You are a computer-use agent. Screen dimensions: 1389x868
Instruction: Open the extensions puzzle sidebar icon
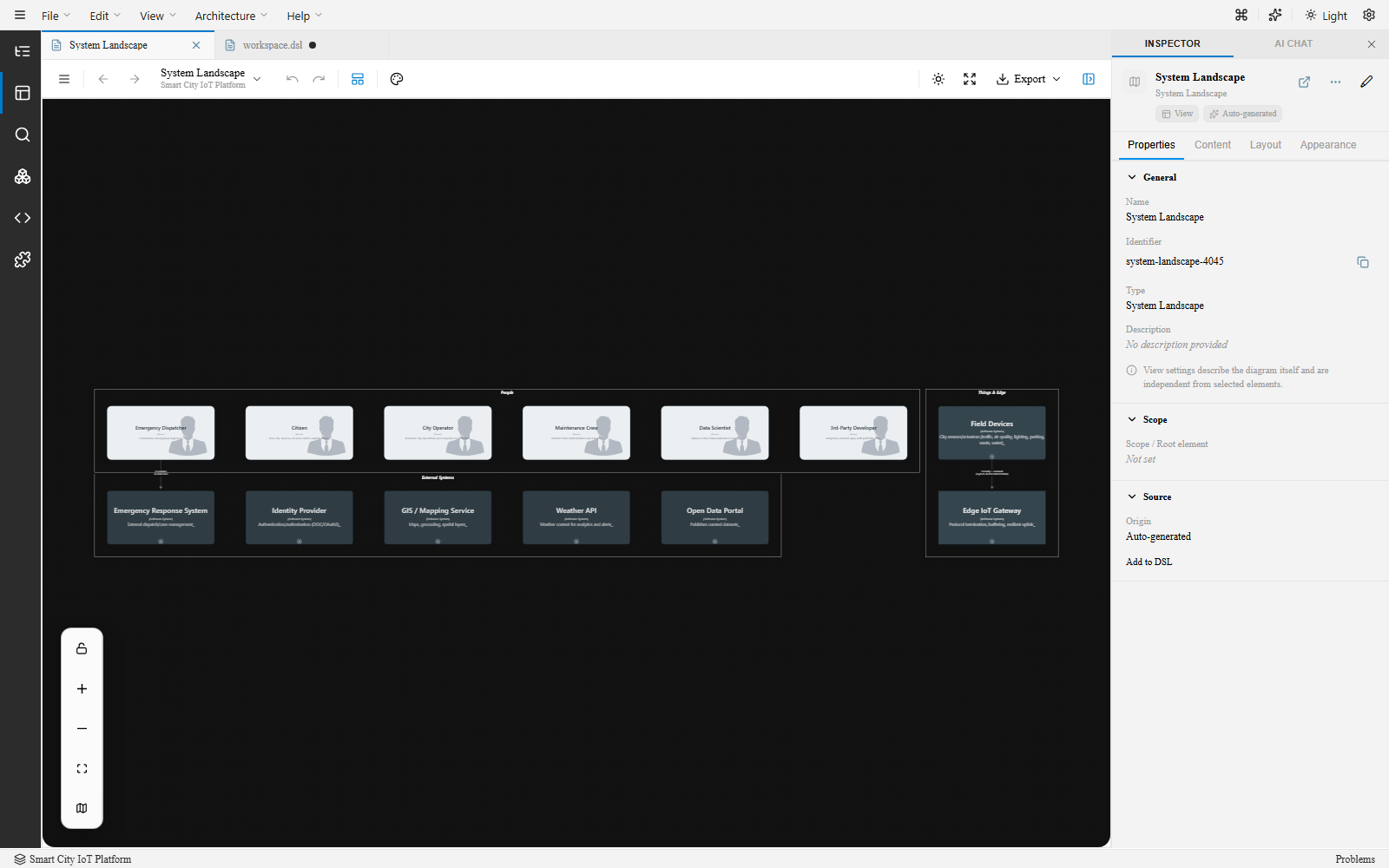pos(23,260)
